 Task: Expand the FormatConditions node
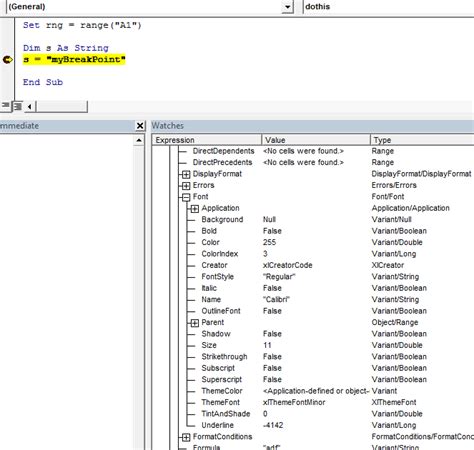click(x=186, y=437)
